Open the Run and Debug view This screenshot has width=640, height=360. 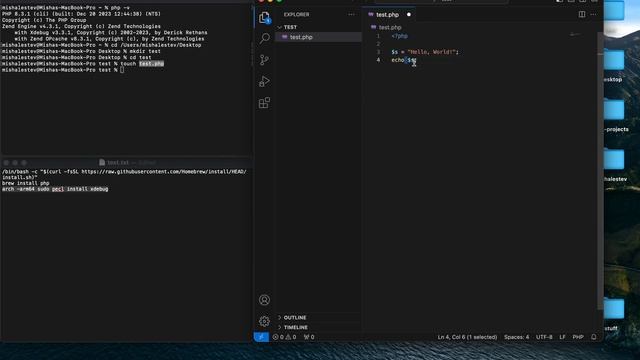[x=264, y=81]
